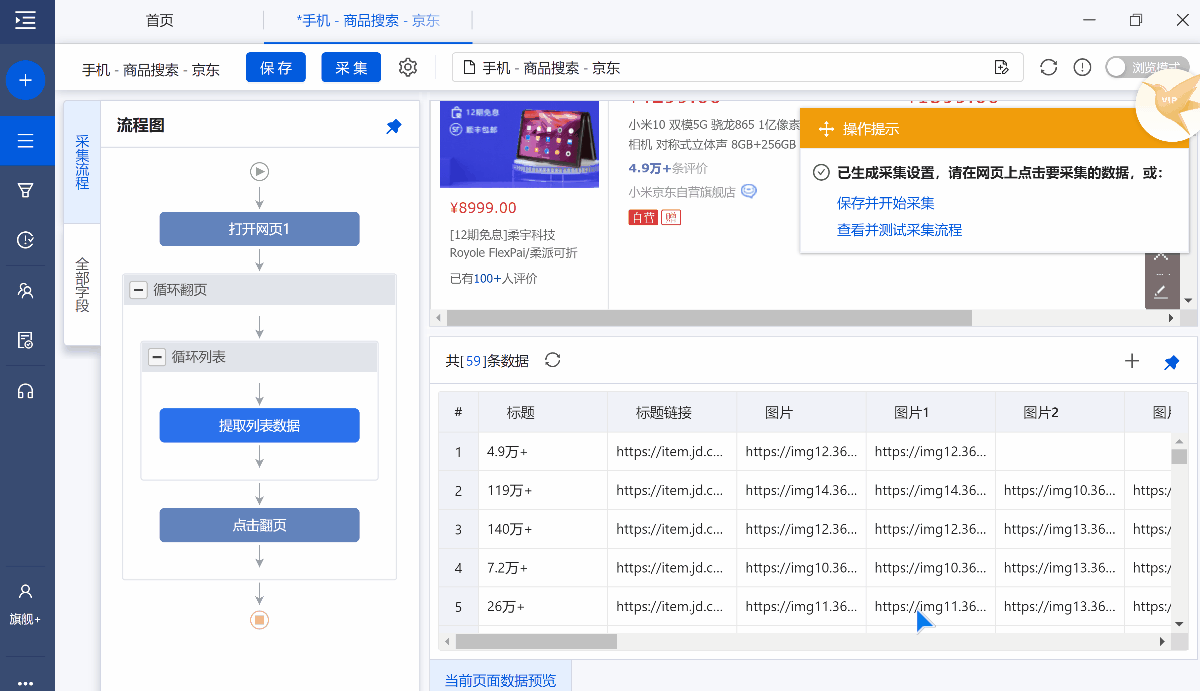
Task: Click the 标题 column header
Action: (x=542, y=412)
